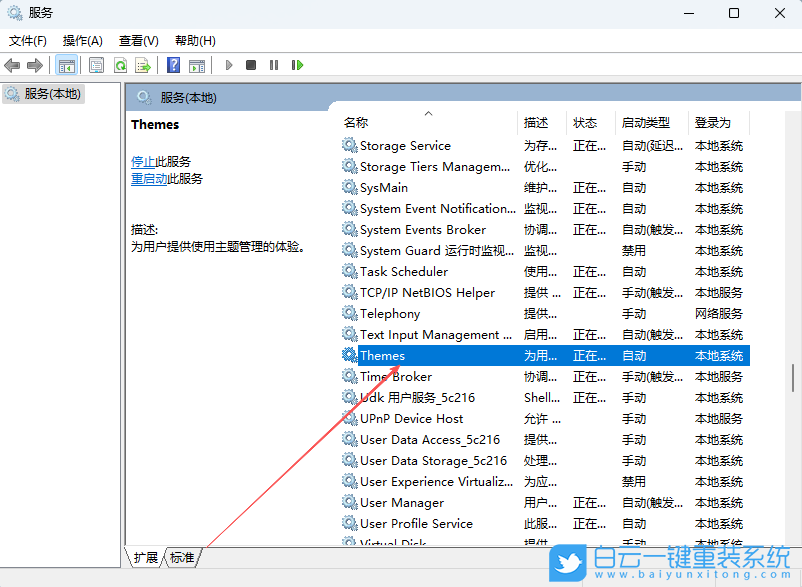Refresh the service list via toolbar icon

click(120, 65)
